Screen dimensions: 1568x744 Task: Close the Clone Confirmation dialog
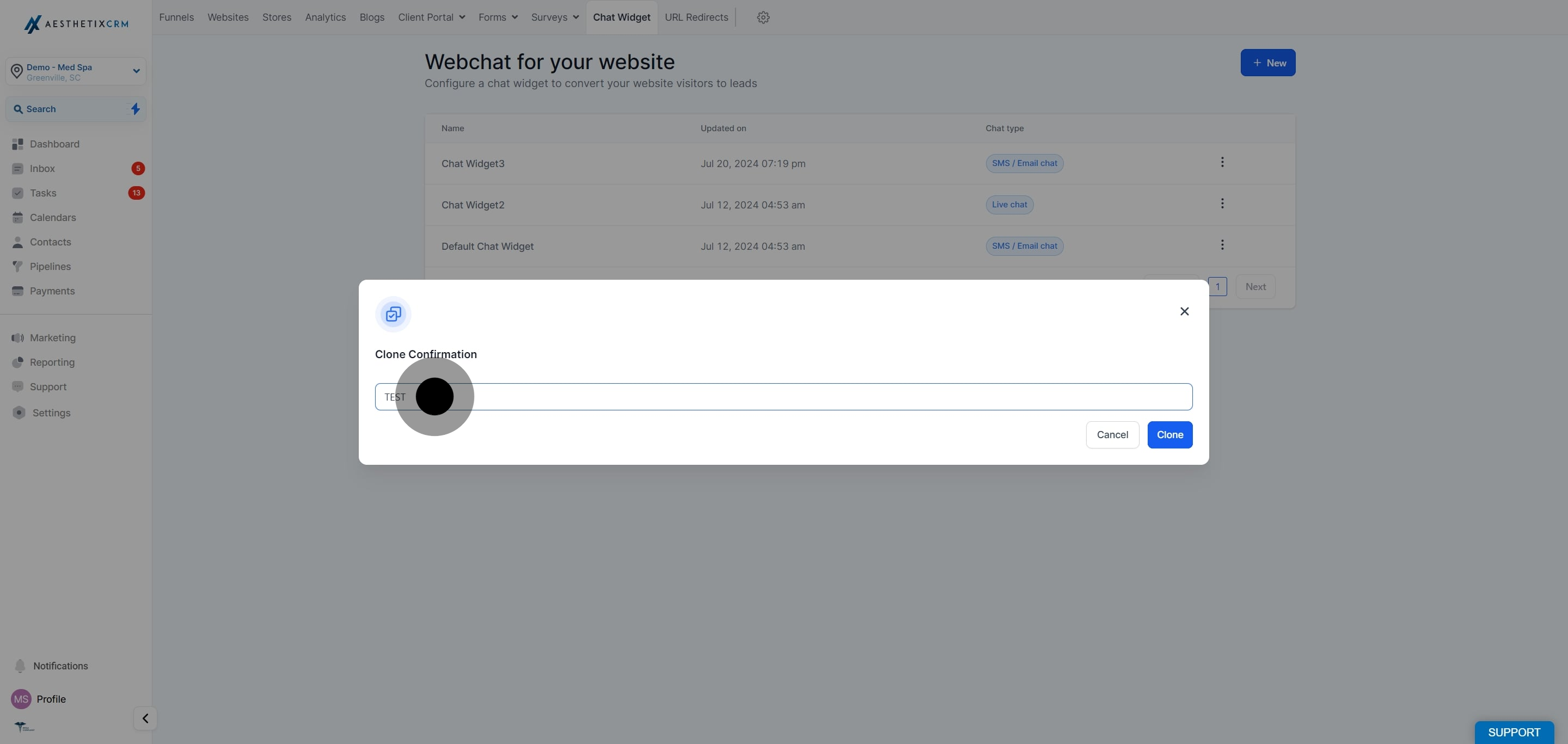[x=1185, y=311]
